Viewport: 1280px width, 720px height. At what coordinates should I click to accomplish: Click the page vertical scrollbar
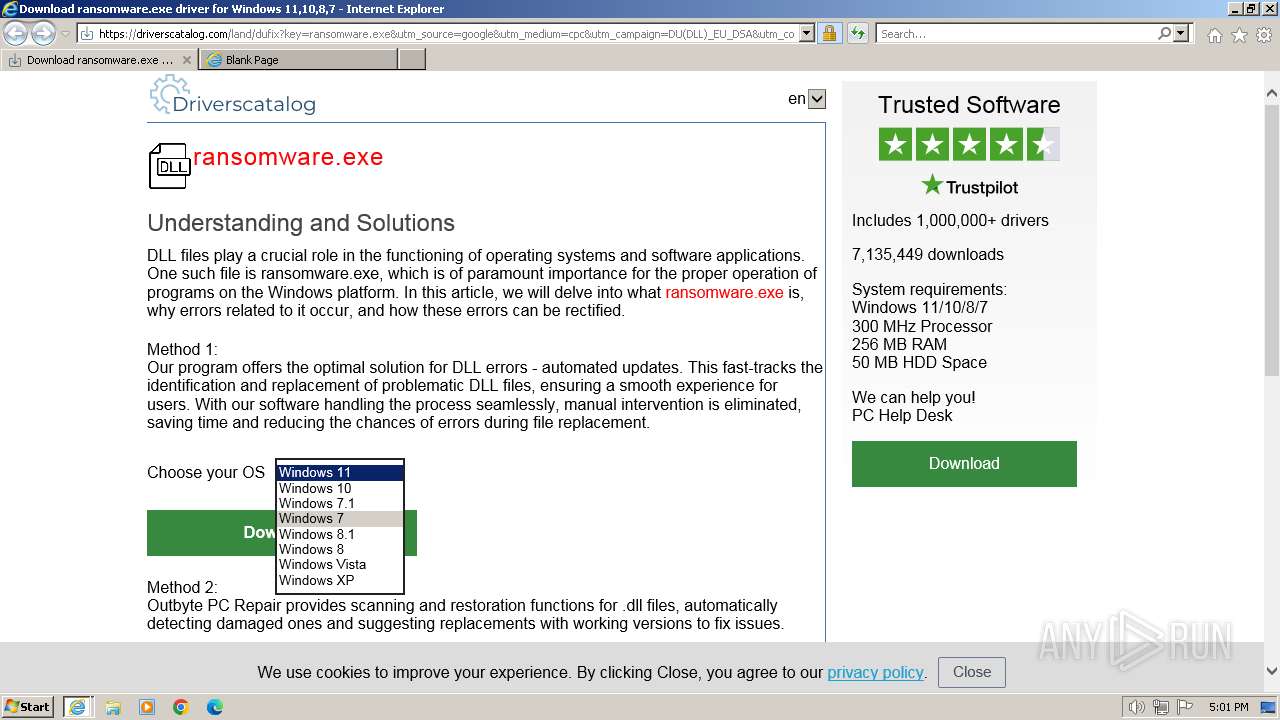point(1272,240)
